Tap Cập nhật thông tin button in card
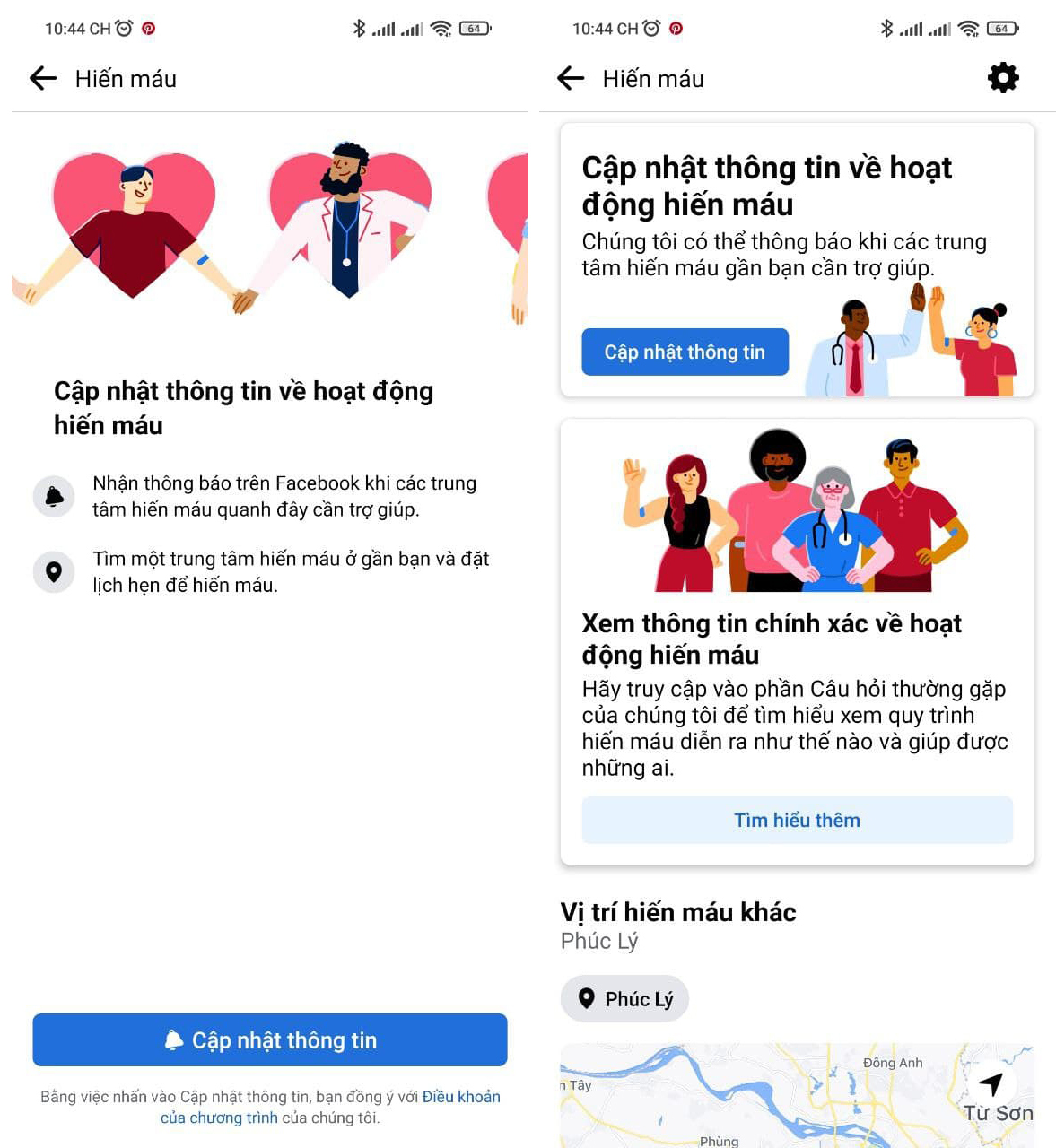 click(685, 352)
